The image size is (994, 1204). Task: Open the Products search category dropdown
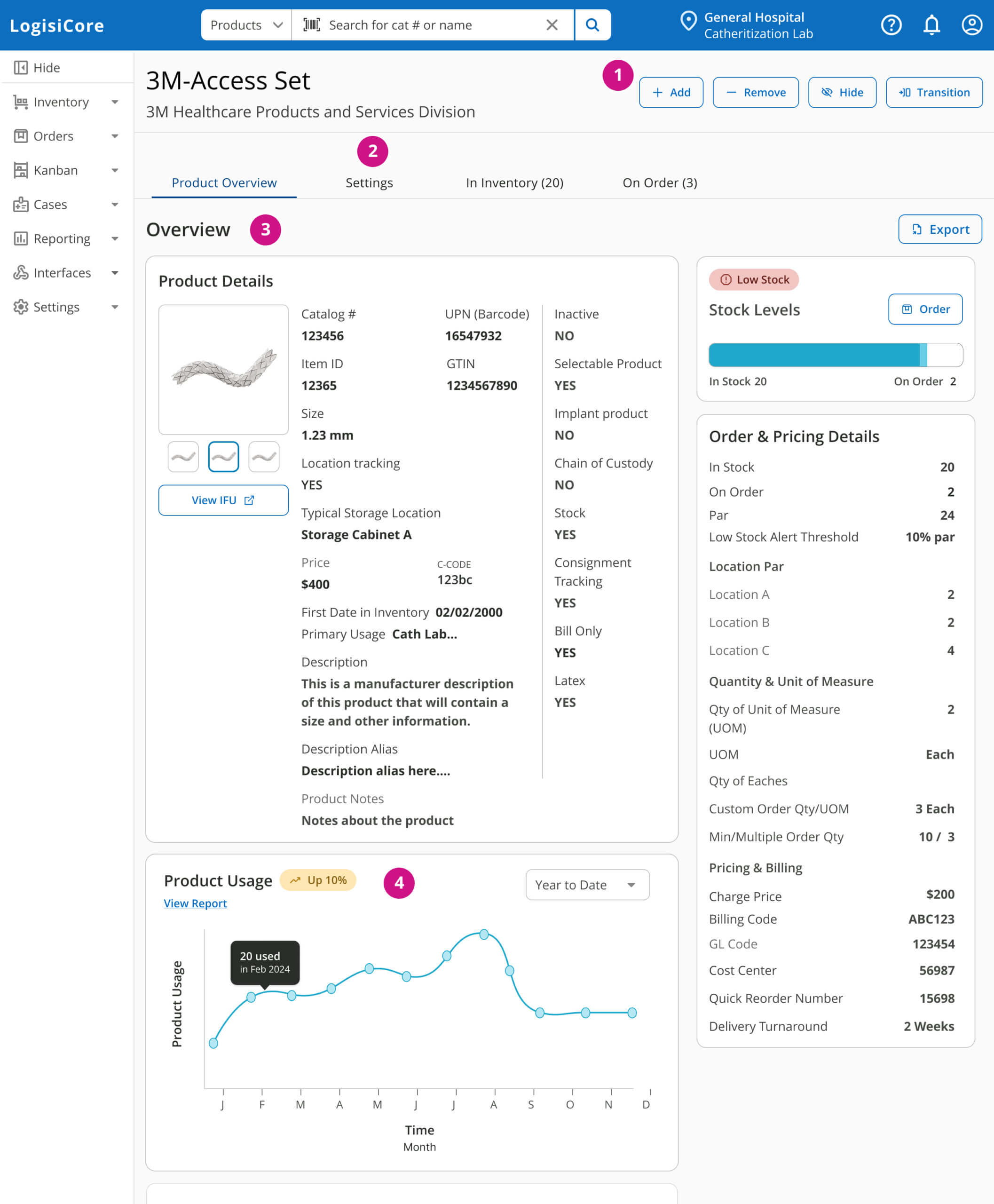pos(246,24)
